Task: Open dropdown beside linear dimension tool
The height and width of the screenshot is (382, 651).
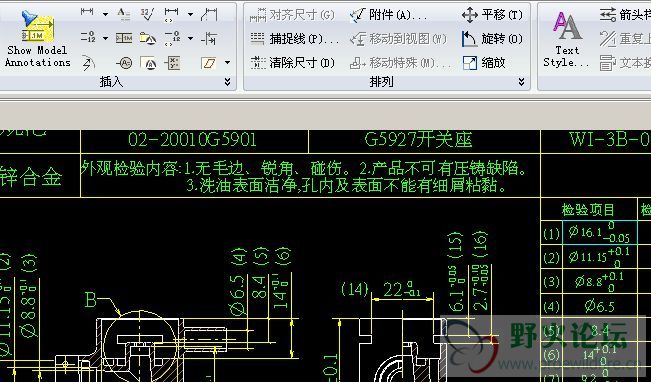Action: pyautogui.click(x=105, y=14)
